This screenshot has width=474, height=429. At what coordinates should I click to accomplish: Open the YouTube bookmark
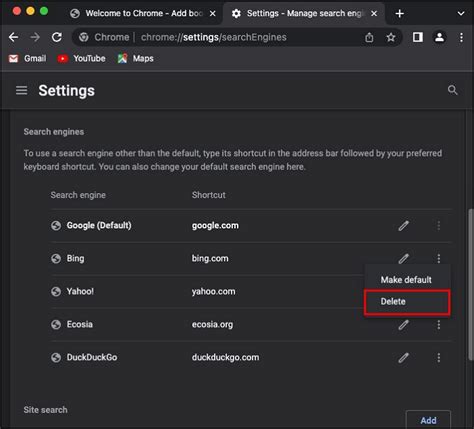click(x=81, y=59)
